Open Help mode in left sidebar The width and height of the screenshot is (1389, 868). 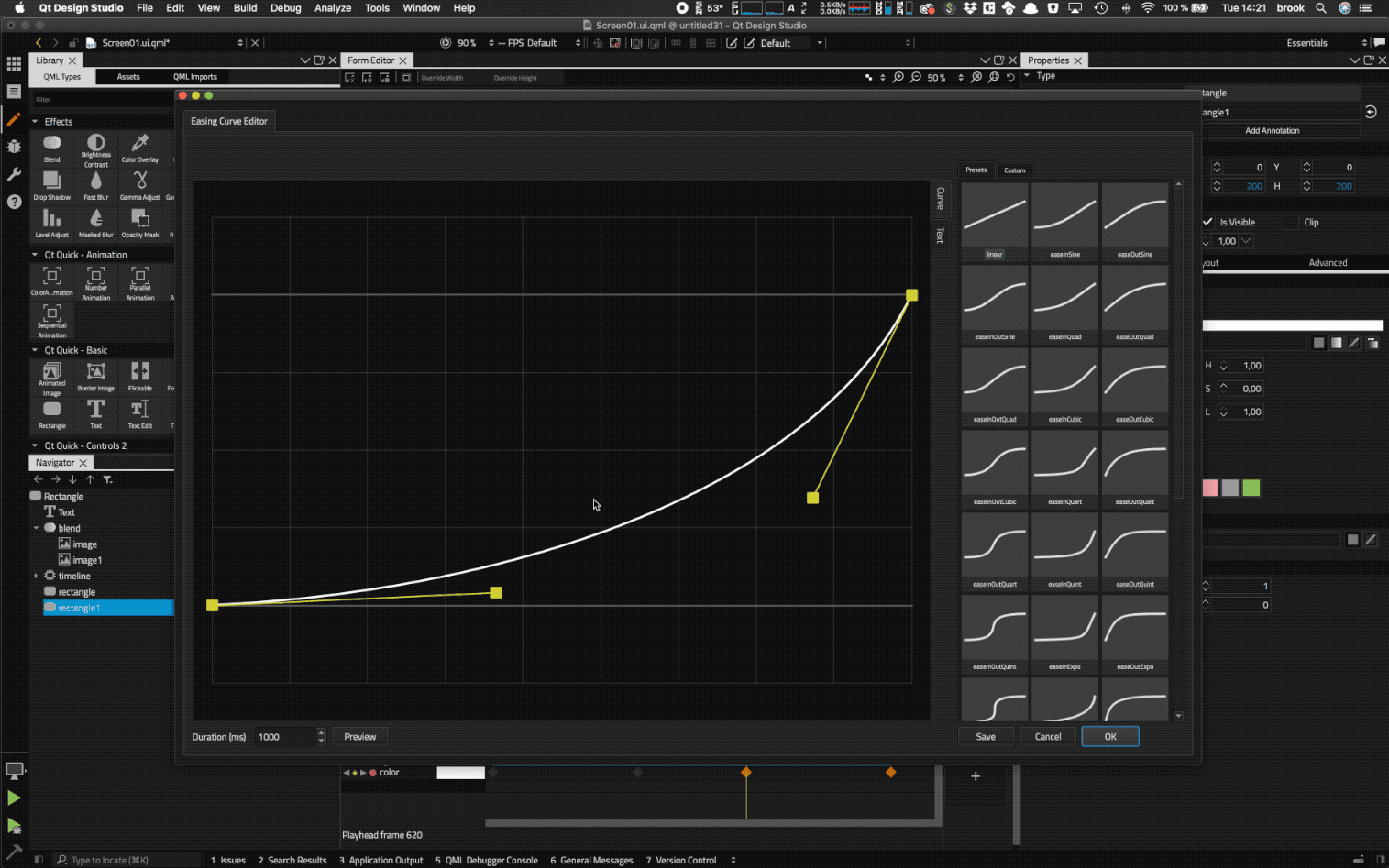14,202
